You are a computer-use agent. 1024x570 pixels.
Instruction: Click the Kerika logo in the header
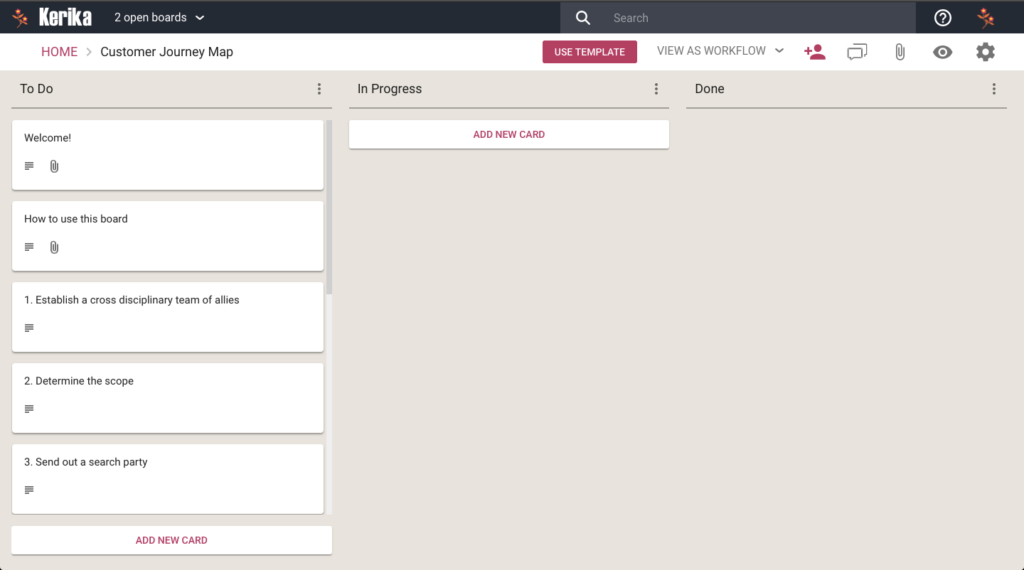53,17
